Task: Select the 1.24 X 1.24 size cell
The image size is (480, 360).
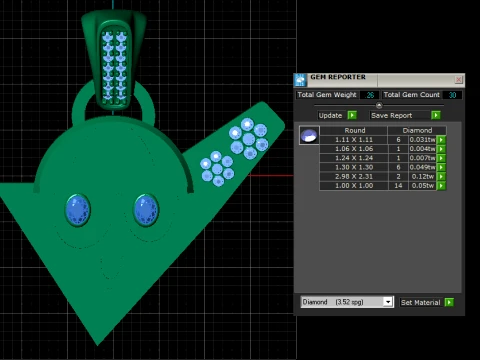Action: click(354, 158)
